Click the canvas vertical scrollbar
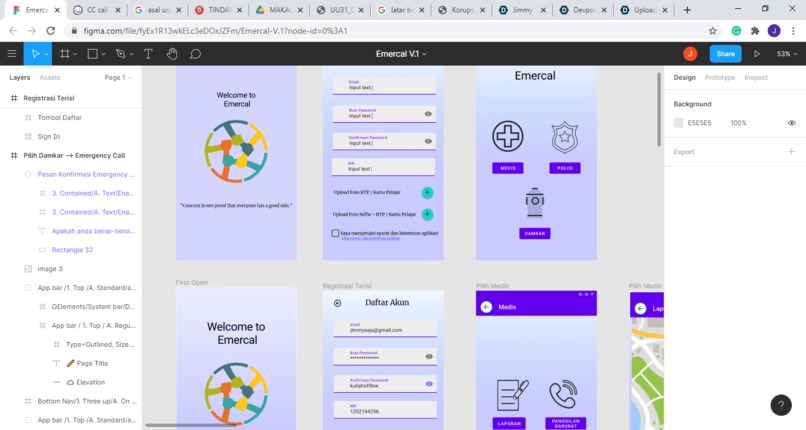 658,109
